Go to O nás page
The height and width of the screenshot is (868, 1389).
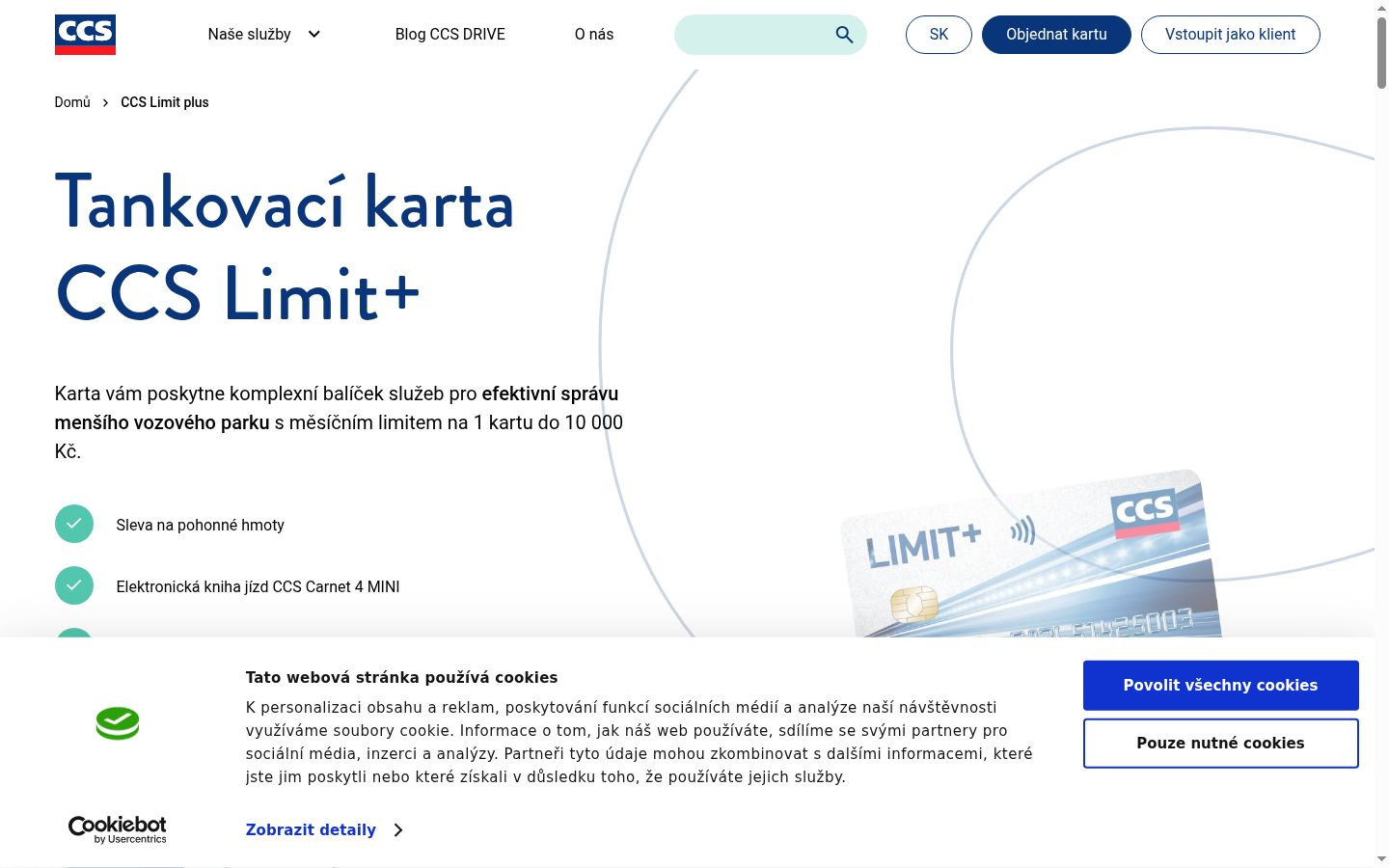click(x=594, y=35)
